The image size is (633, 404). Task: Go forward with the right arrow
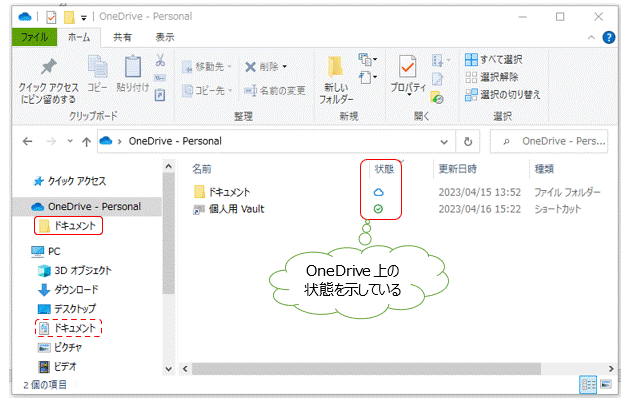pos(51,142)
